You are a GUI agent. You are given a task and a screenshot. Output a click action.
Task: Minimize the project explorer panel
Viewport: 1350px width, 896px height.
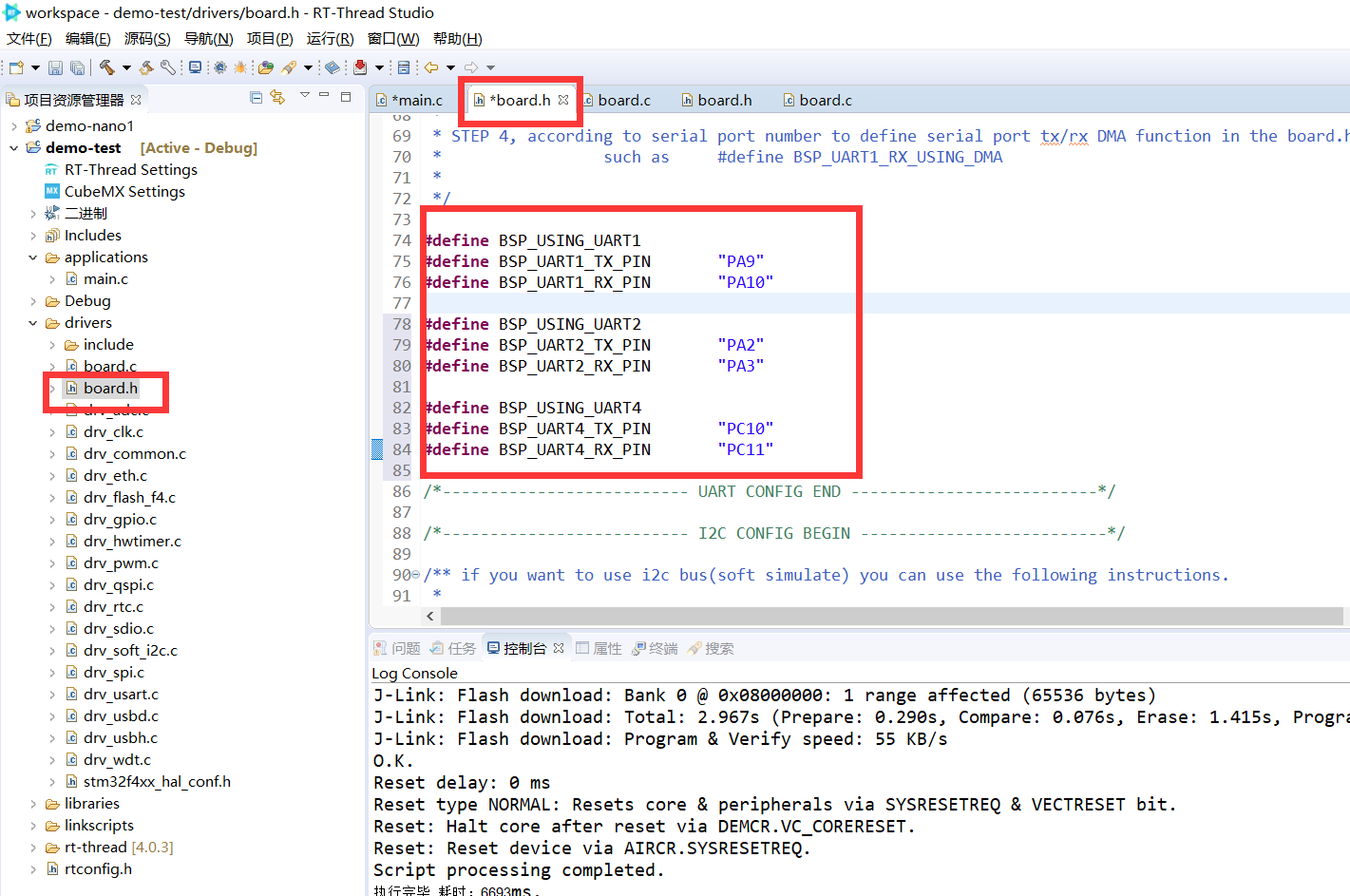coord(324,94)
